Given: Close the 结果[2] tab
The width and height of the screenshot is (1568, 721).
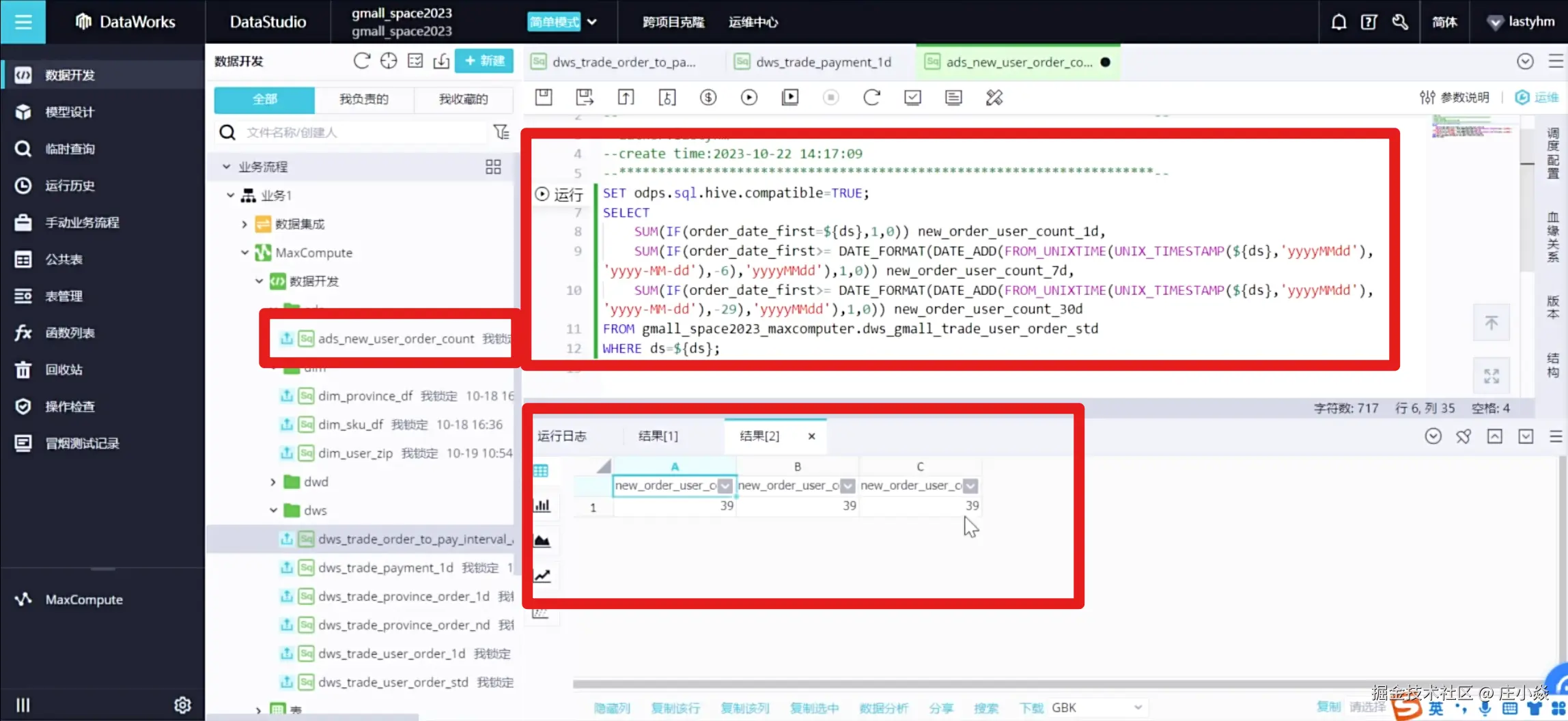Looking at the screenshot, I should [811, 436].
